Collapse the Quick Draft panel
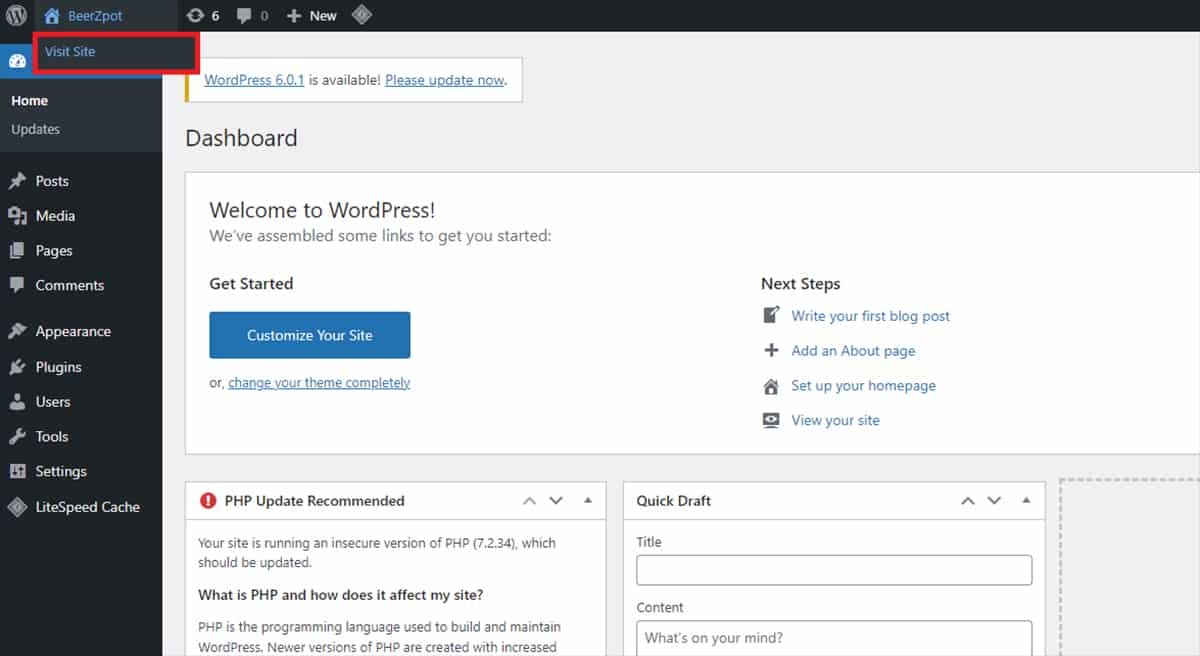This screenshot has width=1200, height=656. [1026, 501]
